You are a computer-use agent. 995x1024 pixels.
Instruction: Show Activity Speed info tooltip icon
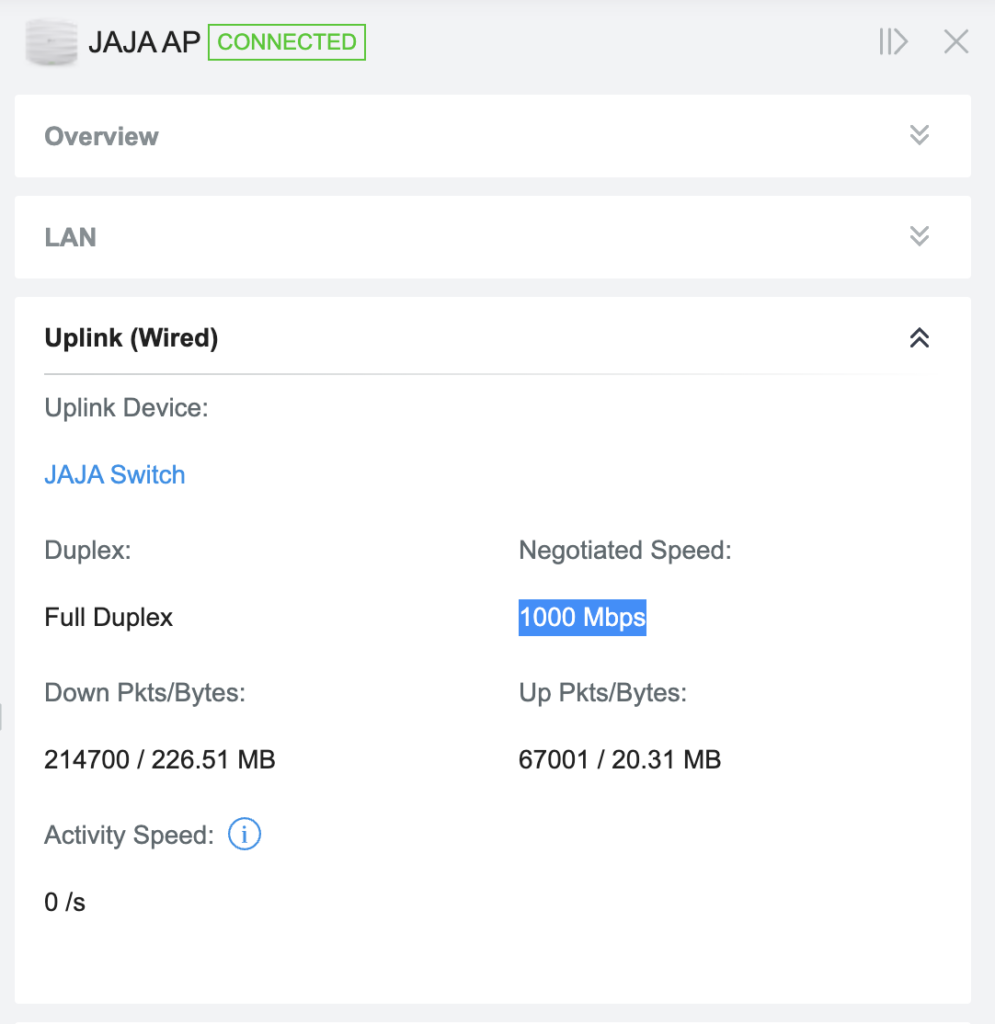pos(244,834)
